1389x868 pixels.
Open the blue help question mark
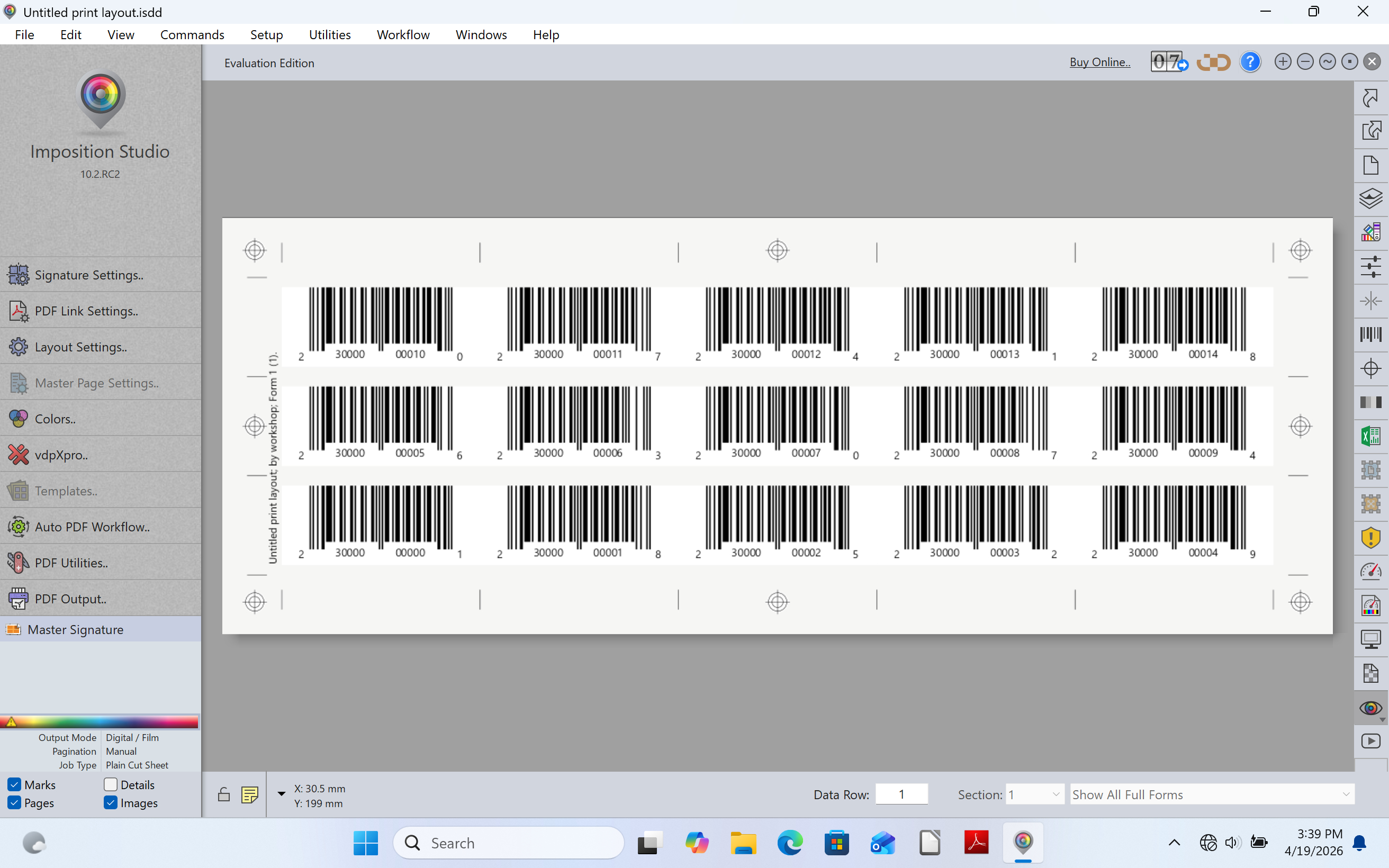click(x=1250, y=62)
